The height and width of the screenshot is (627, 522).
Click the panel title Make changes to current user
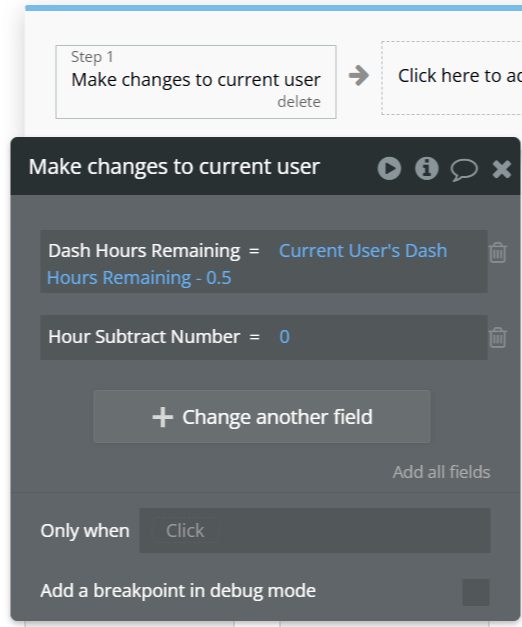coord(174,167)
